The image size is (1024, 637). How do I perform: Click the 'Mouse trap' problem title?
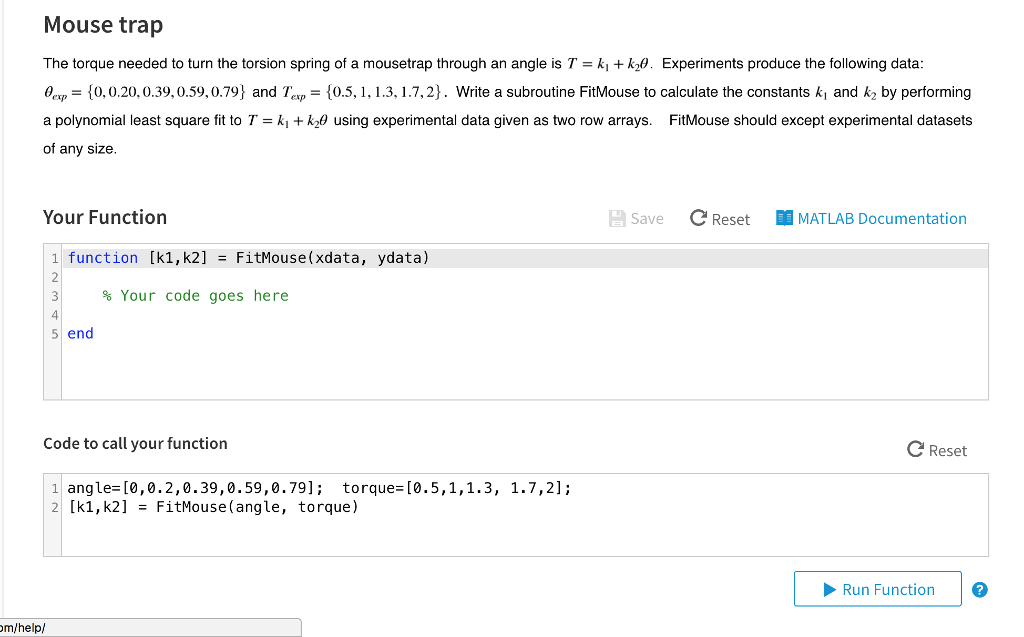tap(103, 24)
